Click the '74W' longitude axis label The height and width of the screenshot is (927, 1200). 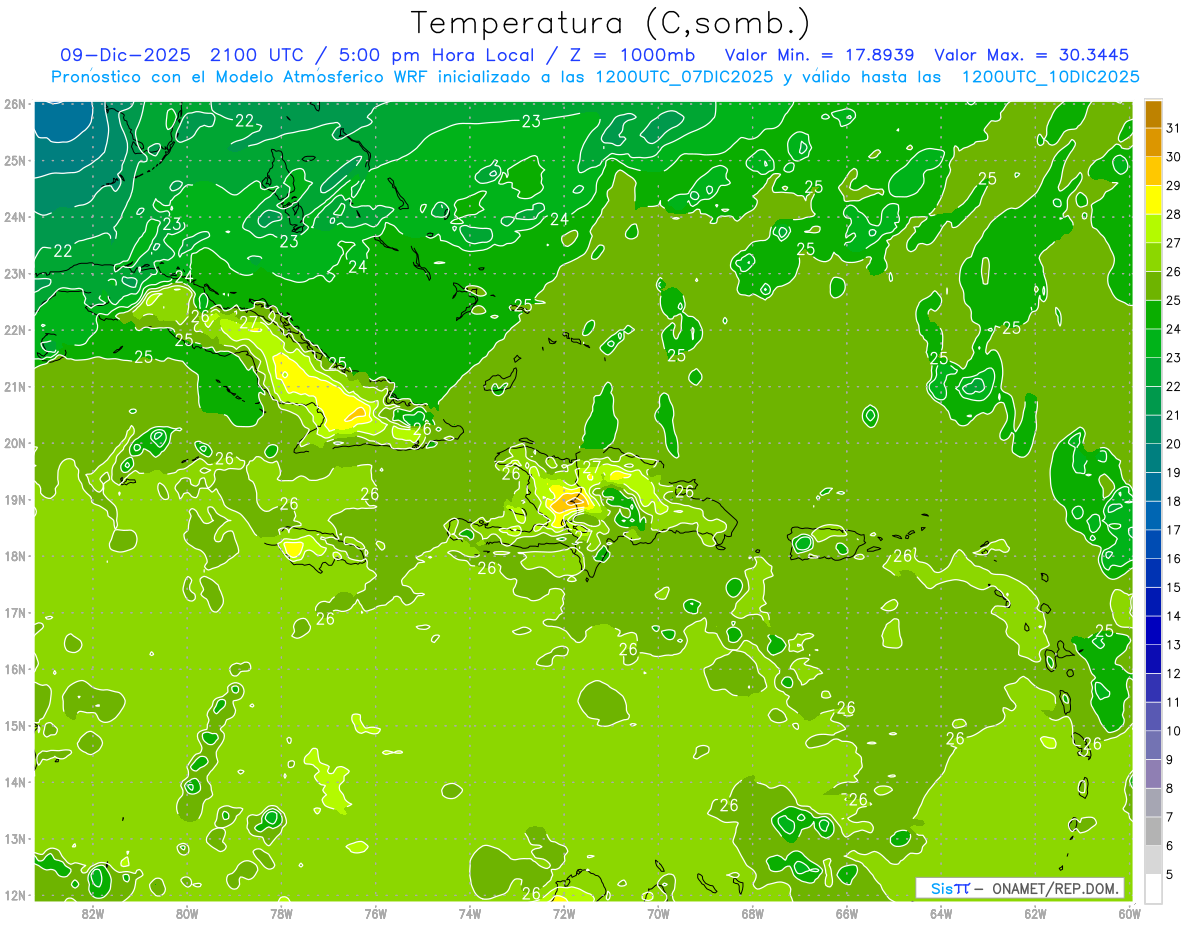pyautogui.click(x=470, y=913)
